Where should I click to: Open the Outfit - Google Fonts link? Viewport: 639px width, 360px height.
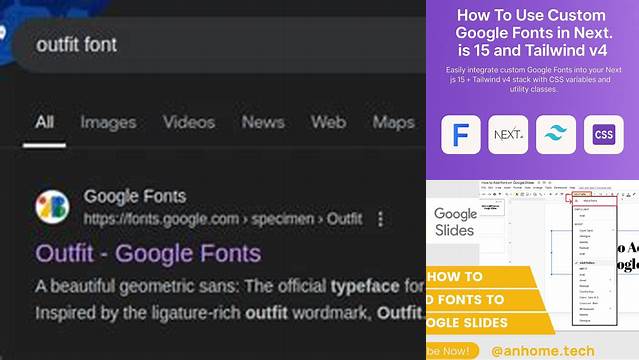[148, 254]
